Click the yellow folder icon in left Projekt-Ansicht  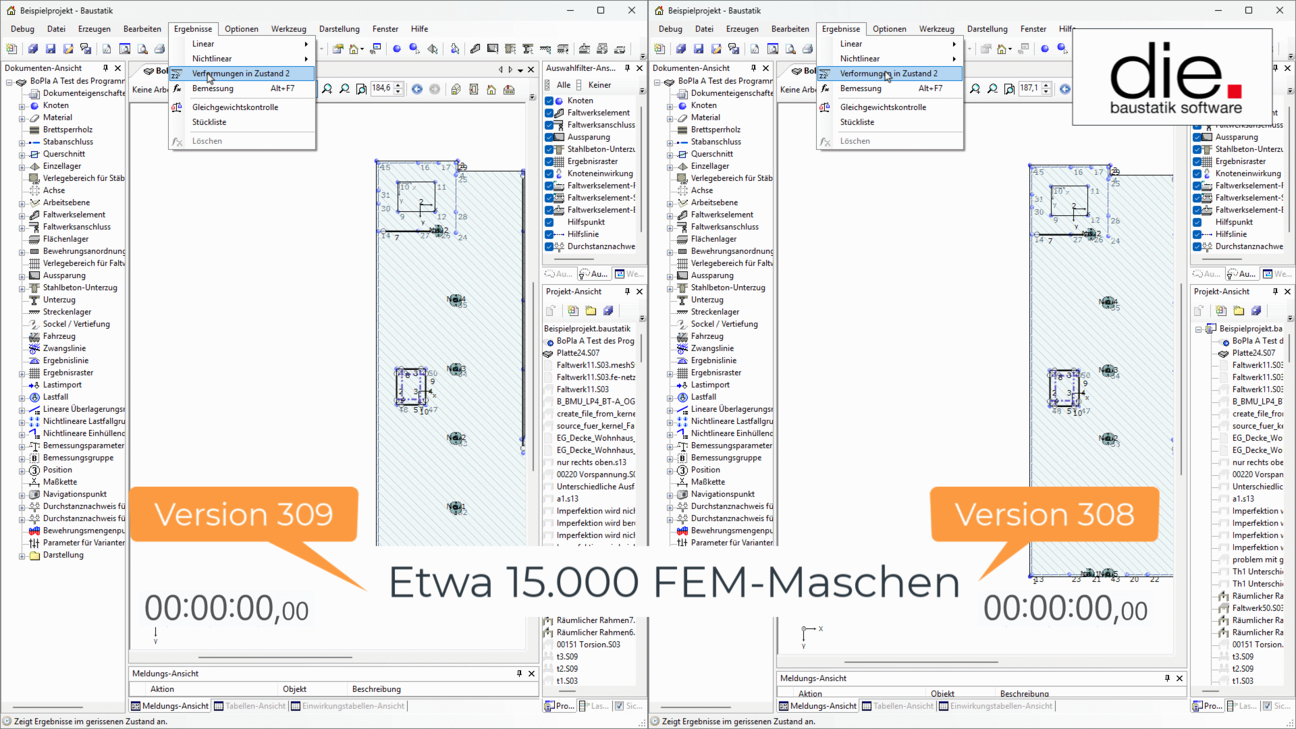[591, 311]
